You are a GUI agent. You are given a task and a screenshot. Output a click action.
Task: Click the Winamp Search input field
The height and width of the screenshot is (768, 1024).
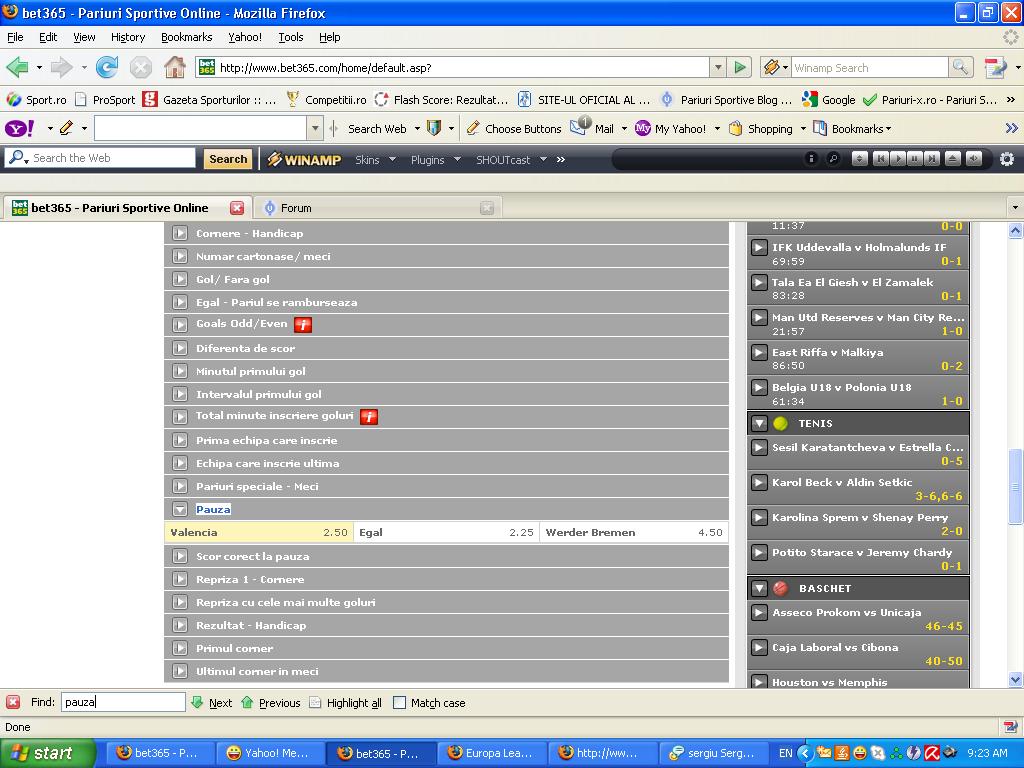pos(869,67)
